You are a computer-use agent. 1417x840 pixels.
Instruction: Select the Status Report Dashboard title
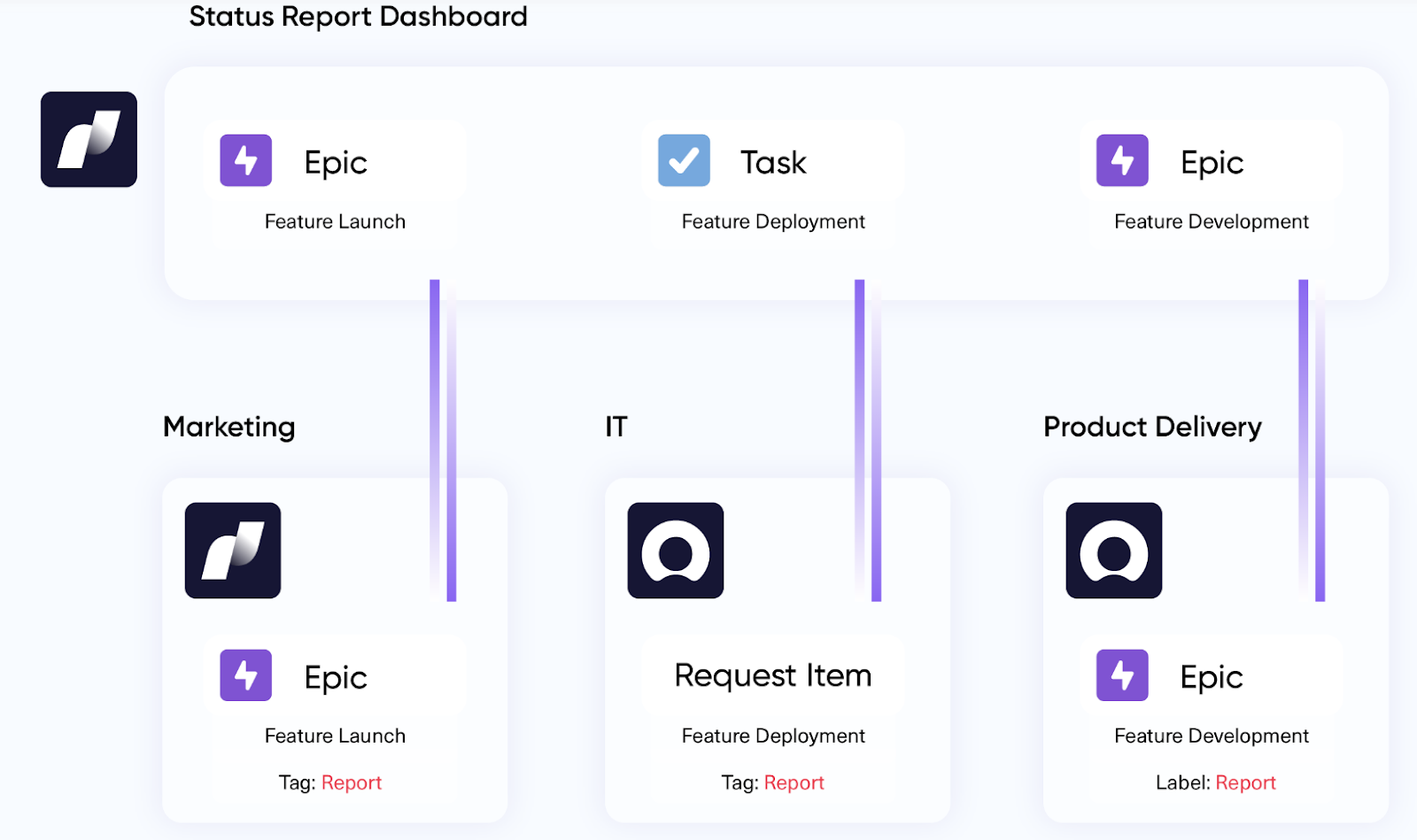pos(359,17)
